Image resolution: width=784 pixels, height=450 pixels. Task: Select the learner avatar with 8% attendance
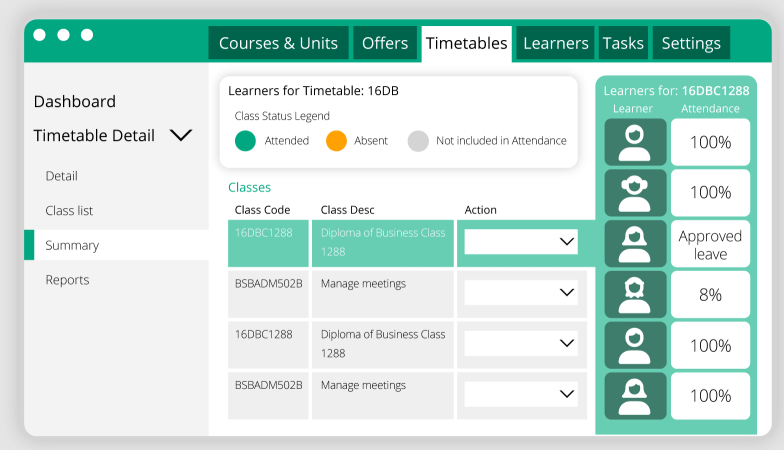(x=635, y=294)
